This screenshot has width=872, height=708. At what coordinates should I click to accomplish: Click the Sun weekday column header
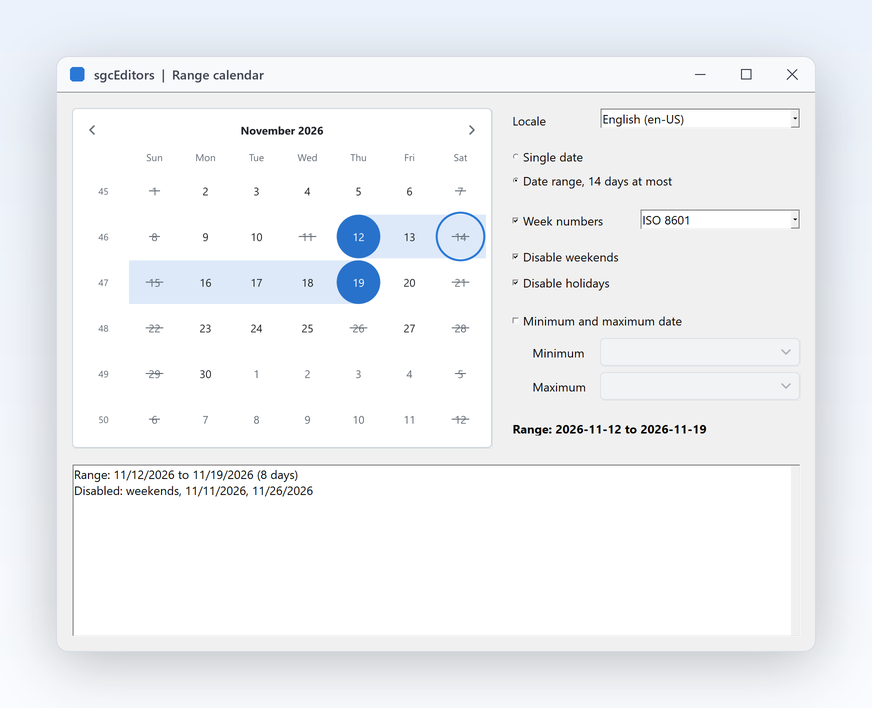pos(154,157)
